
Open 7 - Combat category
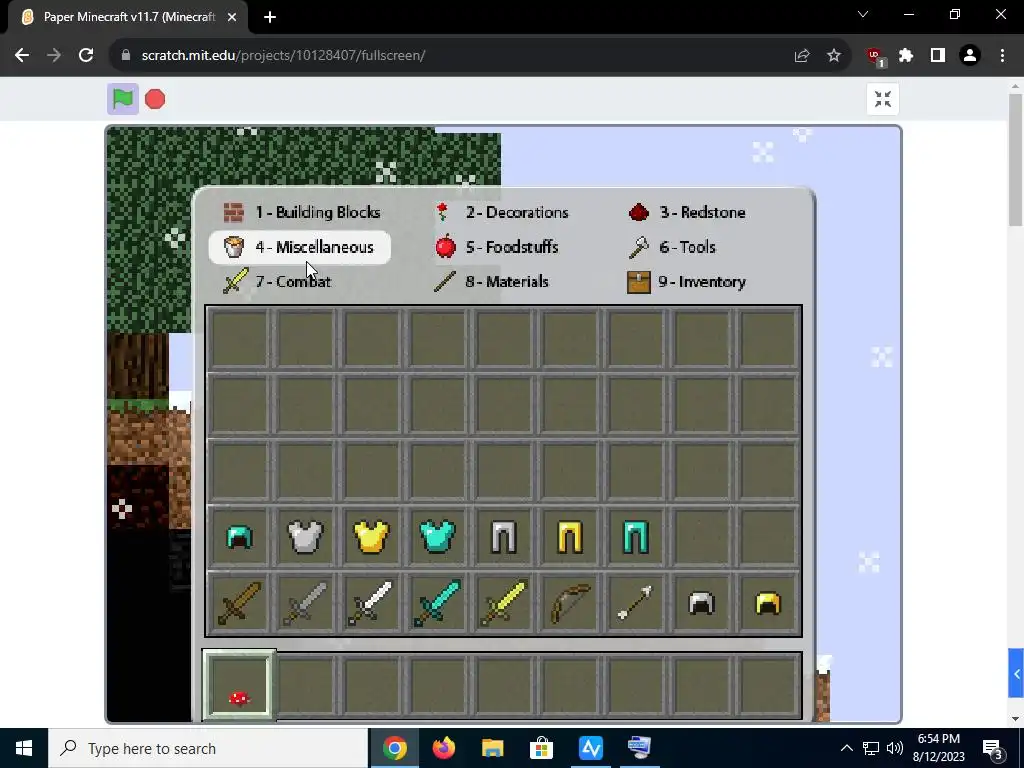tap(277, 281)
